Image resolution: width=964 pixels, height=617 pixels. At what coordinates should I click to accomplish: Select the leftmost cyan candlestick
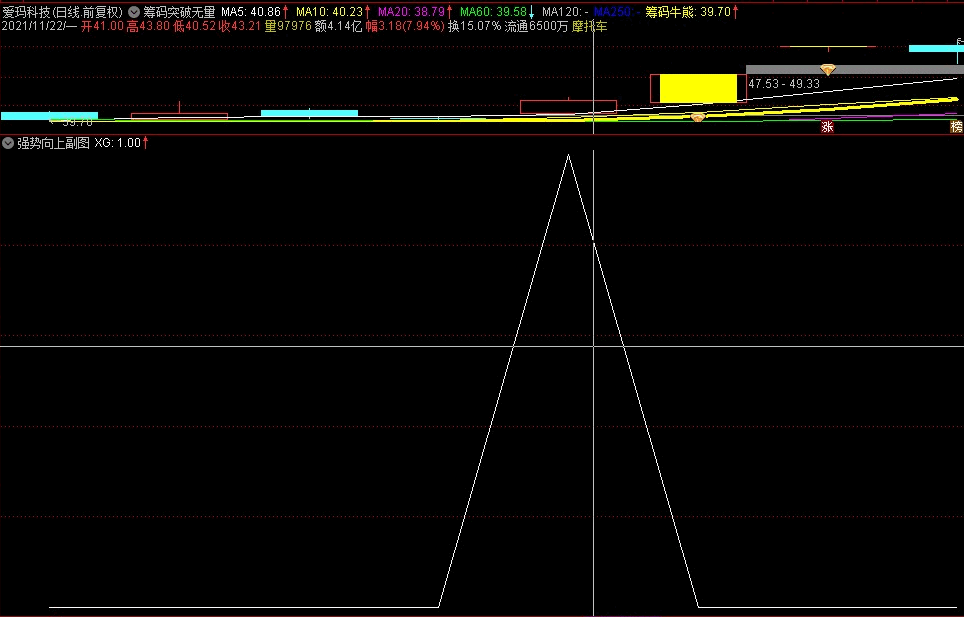point(49,116)
